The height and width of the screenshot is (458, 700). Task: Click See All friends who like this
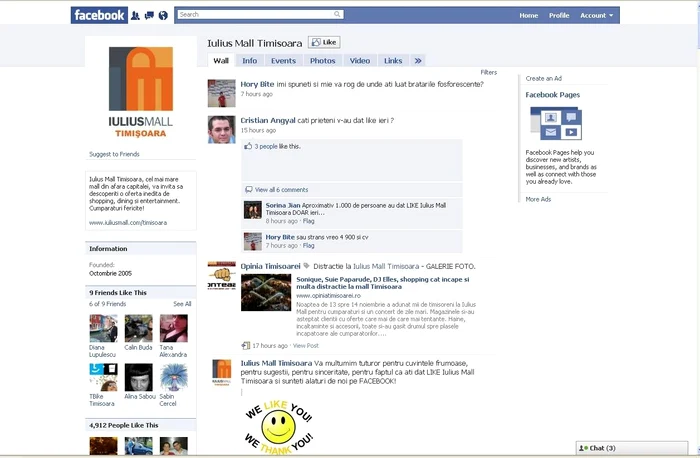[x=182, y=304]
